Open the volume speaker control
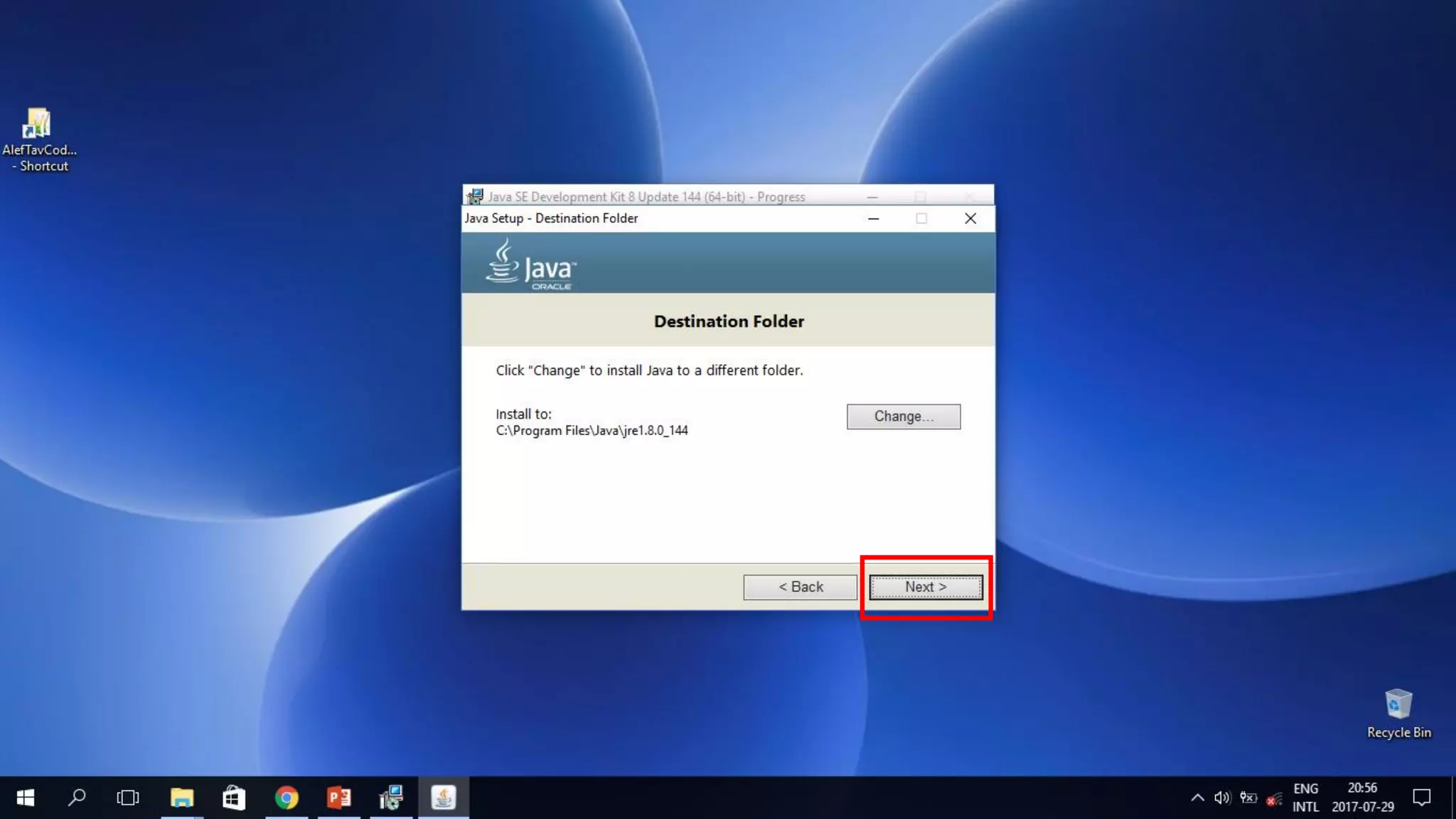 (x=1222, y=798)
